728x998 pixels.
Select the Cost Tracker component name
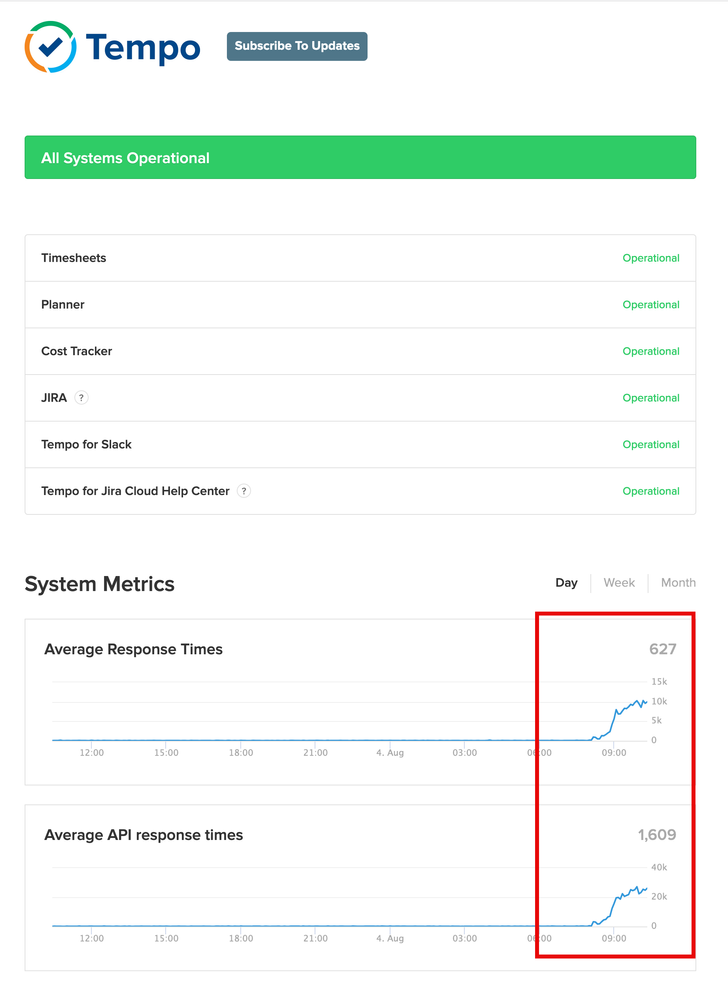76,351
